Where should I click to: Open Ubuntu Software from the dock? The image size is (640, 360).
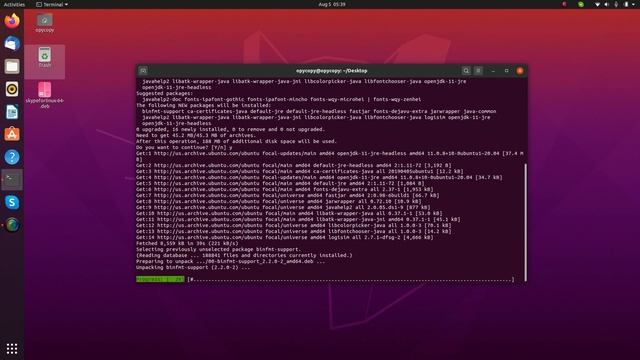[12, 134]
